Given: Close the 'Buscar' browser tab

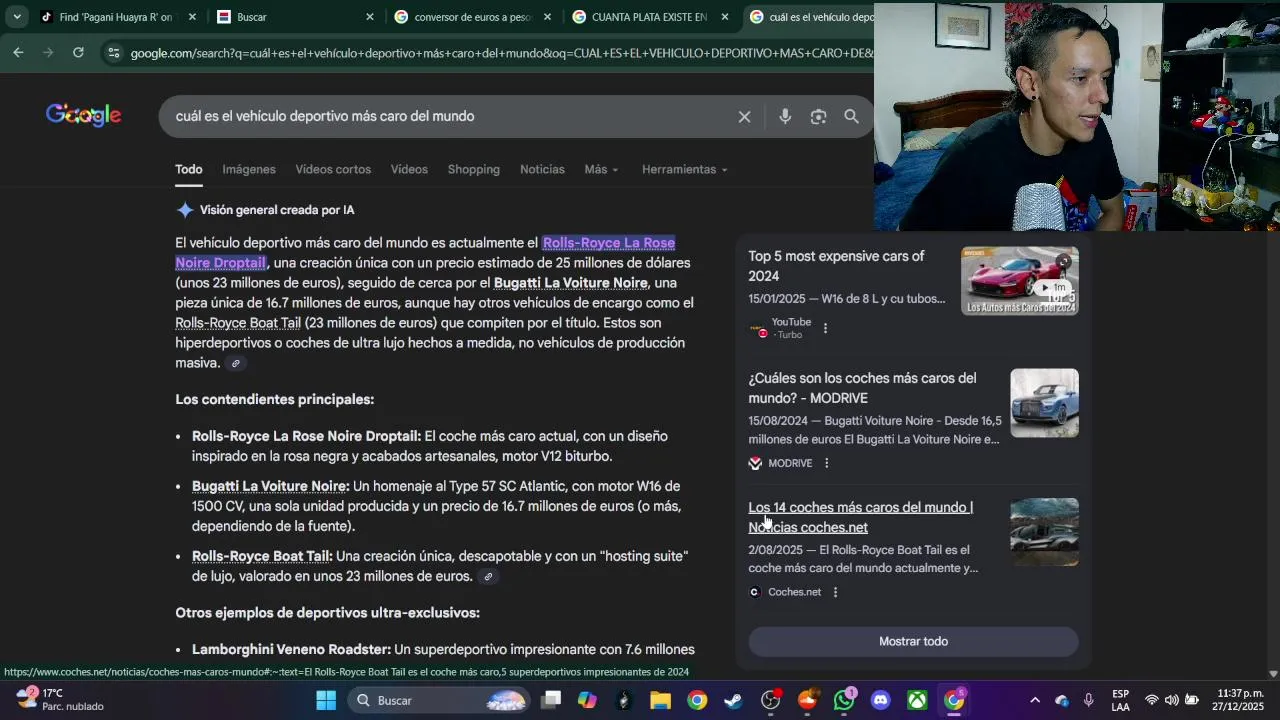Looking at the screenshot, I should click(x=369, y=17).
